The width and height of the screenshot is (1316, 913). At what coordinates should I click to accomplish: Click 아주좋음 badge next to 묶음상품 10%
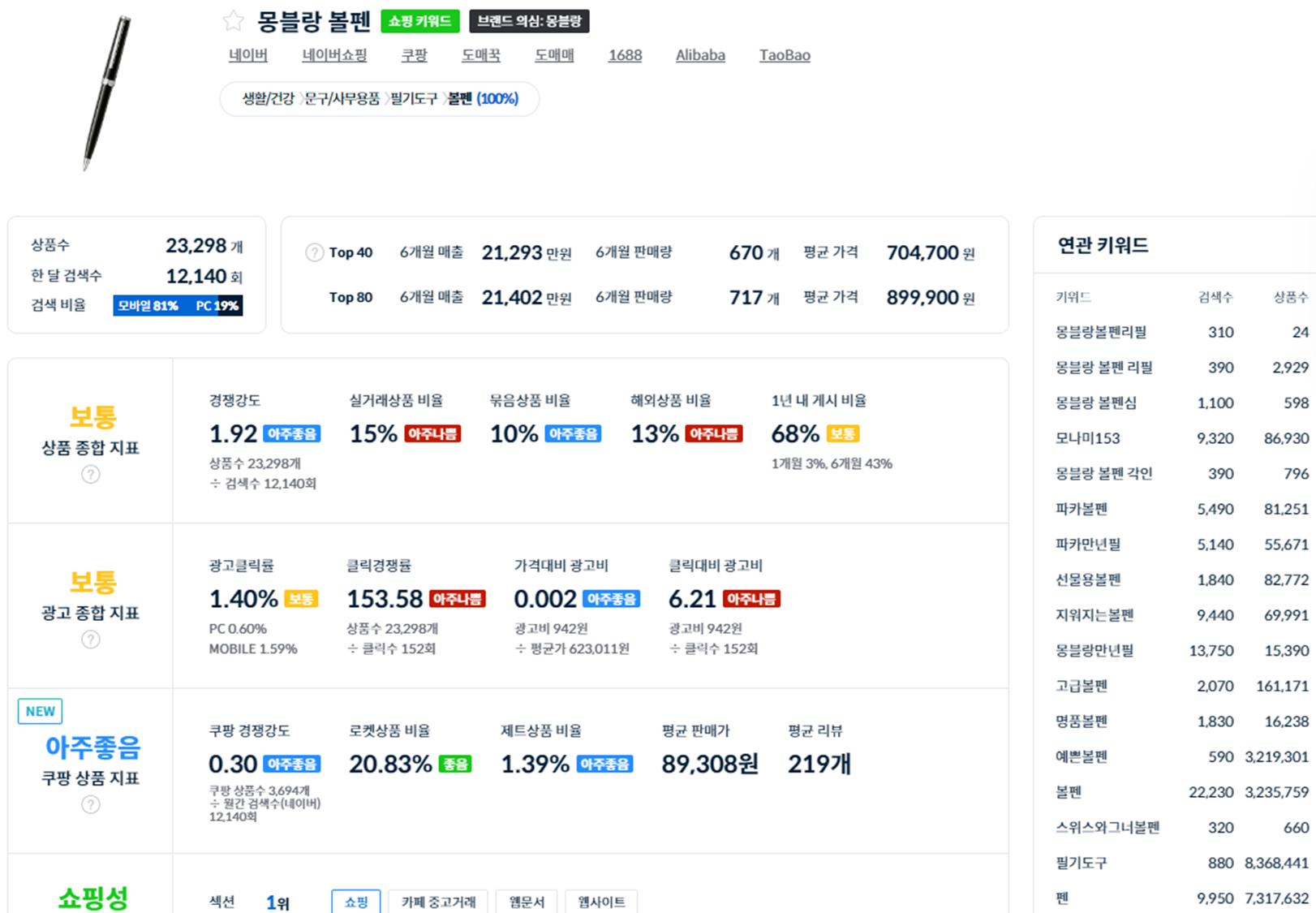point(573,434)
